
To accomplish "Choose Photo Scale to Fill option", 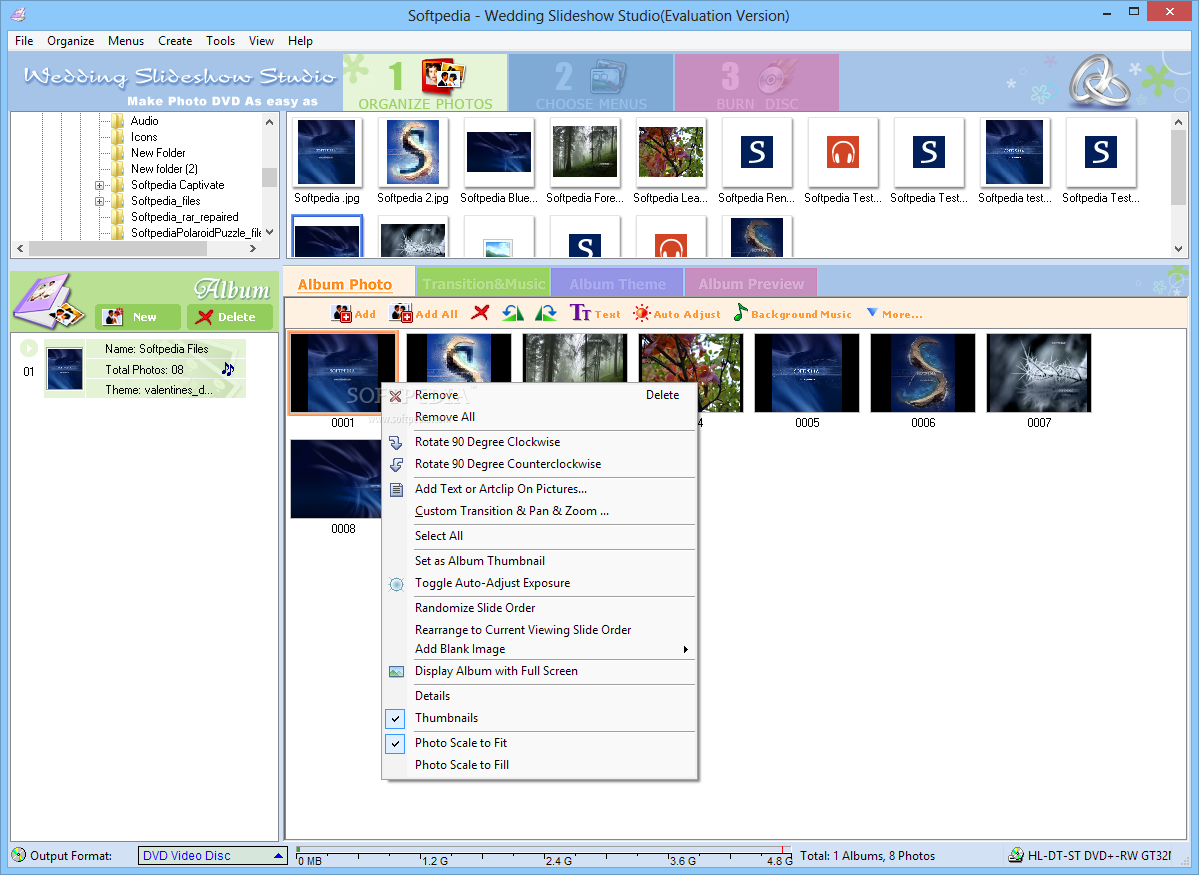I will (x=462, y=765).
